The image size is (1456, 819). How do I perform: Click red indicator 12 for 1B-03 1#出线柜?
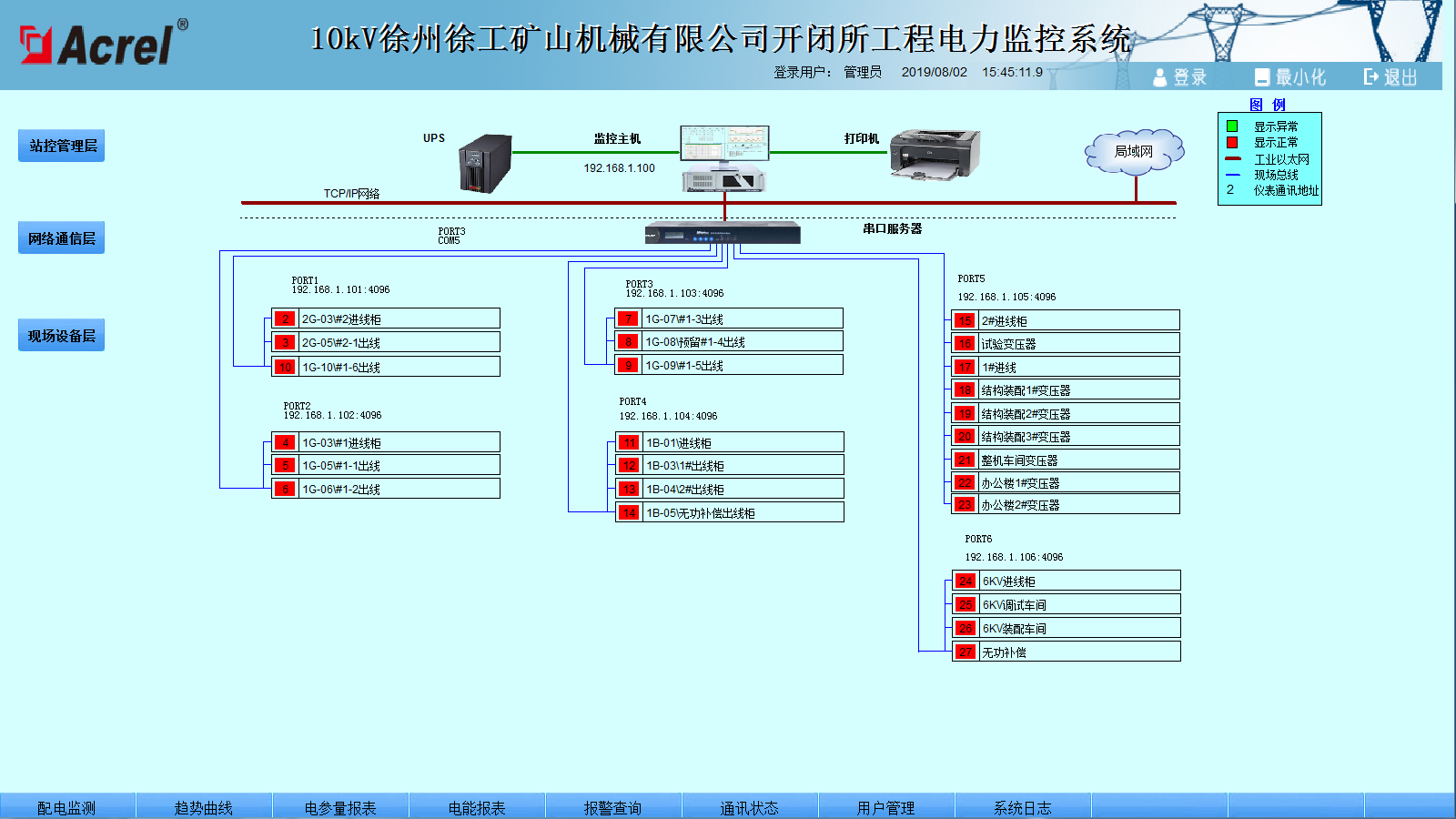[629, 465]
